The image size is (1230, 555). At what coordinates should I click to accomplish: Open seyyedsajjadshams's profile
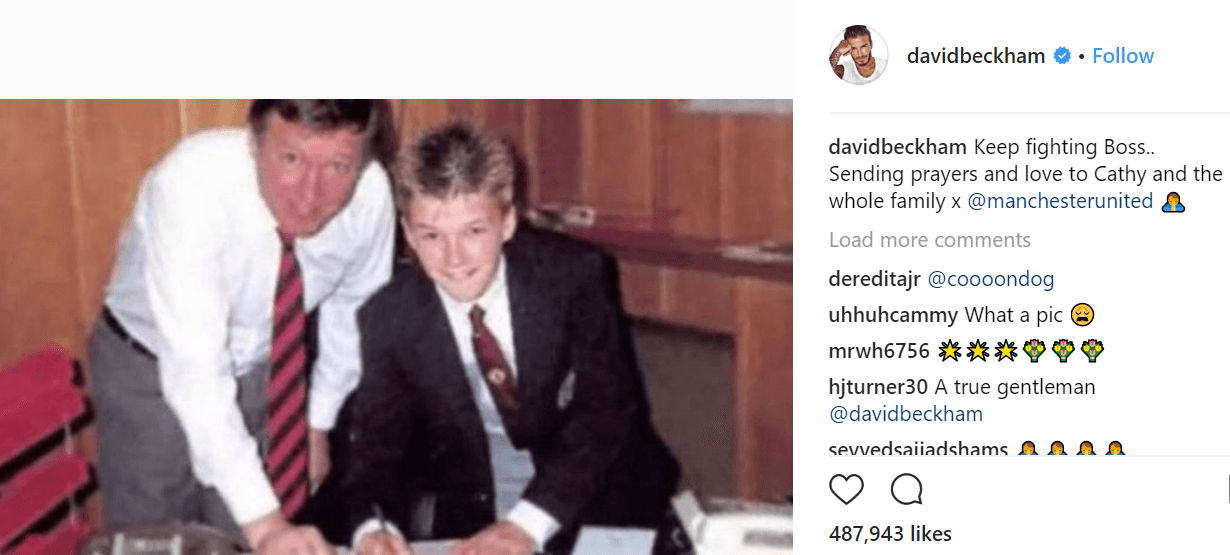click(x=918, y=449)
